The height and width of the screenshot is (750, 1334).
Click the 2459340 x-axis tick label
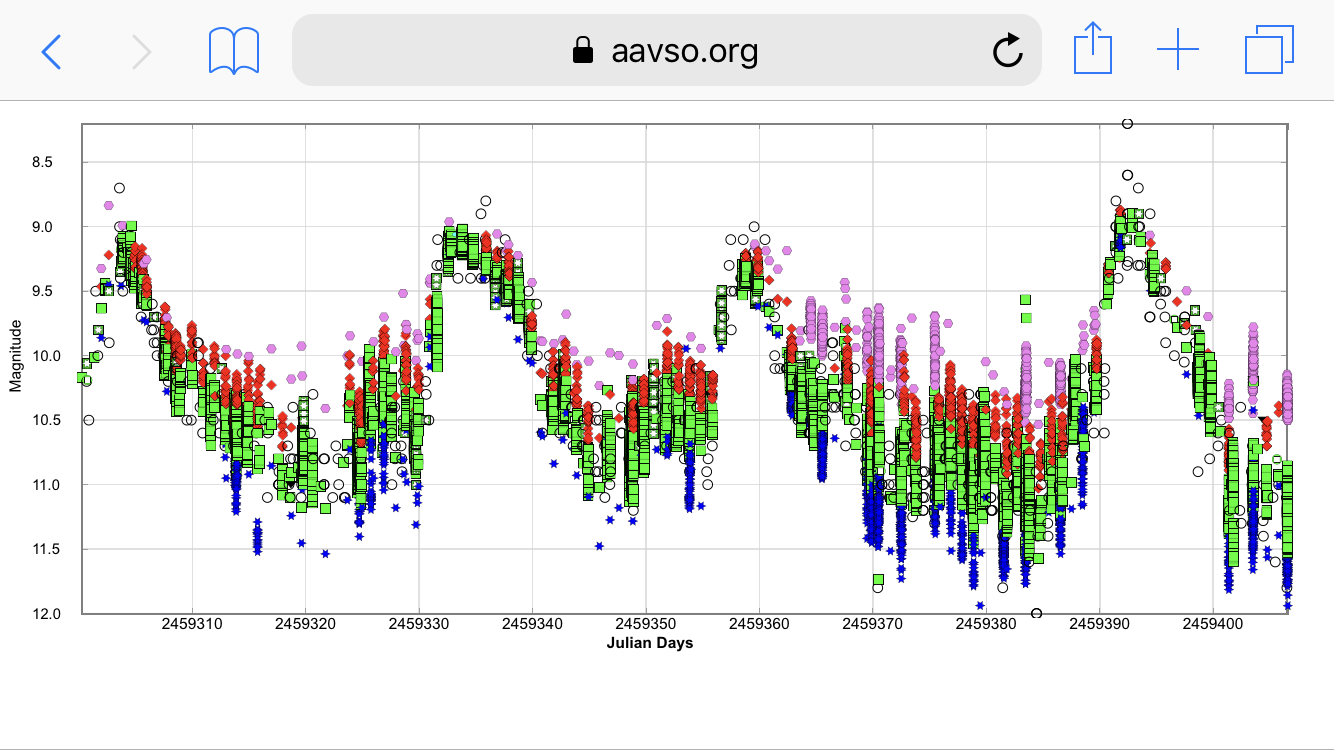532,624
